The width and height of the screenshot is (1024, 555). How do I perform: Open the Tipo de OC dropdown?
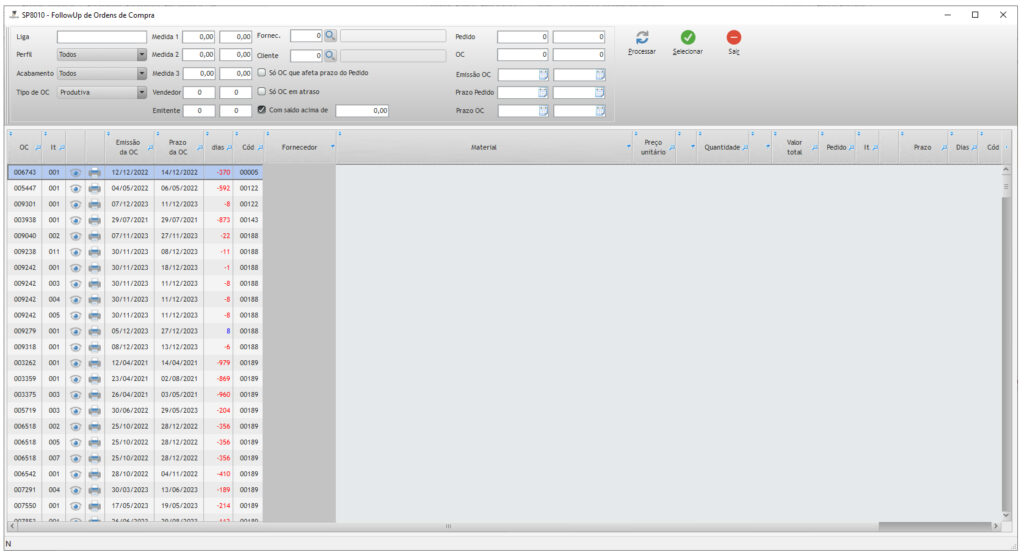pyautogui.click(x=141, y=92)
